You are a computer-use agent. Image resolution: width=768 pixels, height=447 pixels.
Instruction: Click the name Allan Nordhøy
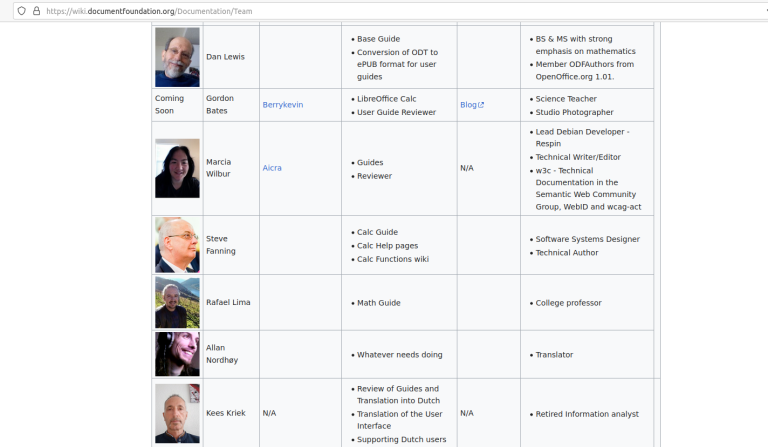pos(222,354)
